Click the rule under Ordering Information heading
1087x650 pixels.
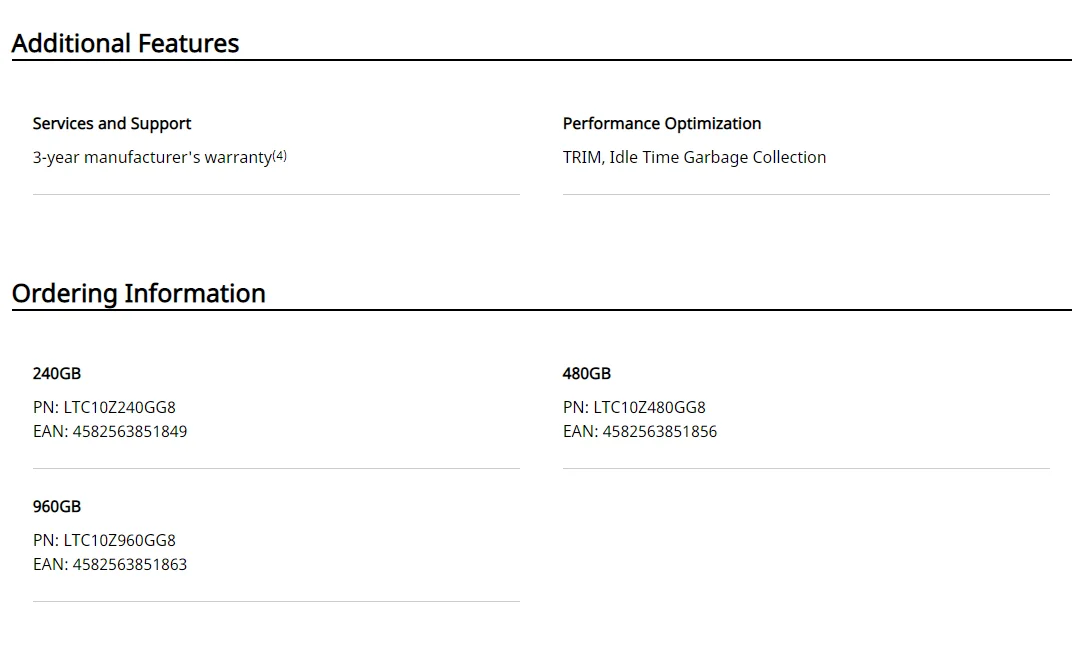click(541, 310)
